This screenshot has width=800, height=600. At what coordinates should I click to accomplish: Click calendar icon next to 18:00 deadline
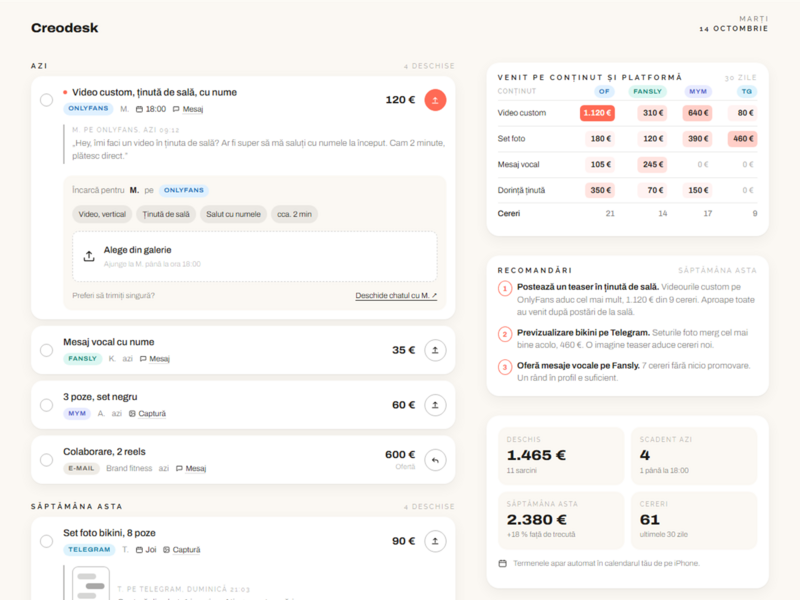[139, 109]
